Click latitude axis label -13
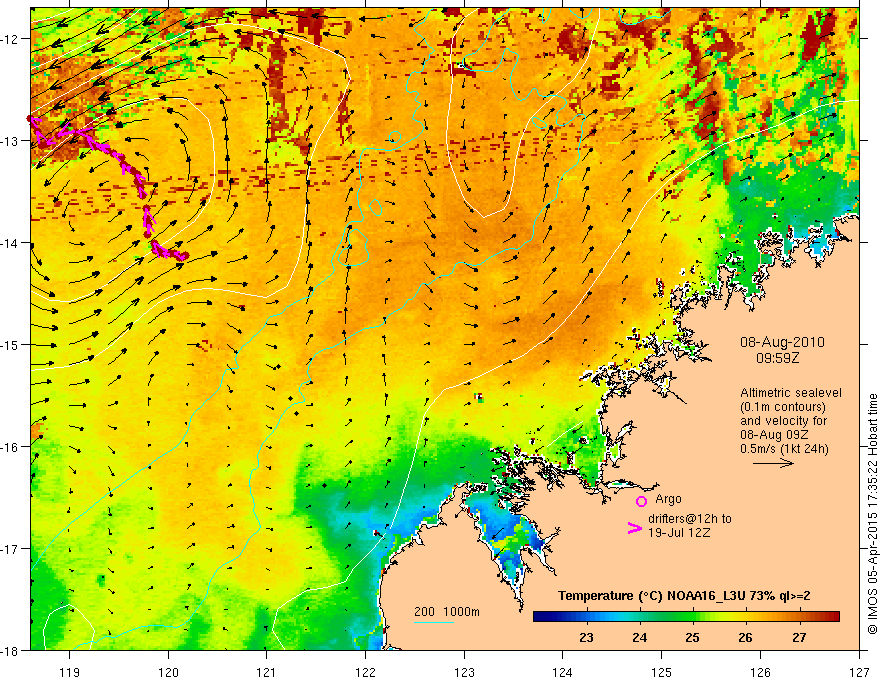Image resolution: width=880 pixels, height=680 pixels. 11,141
